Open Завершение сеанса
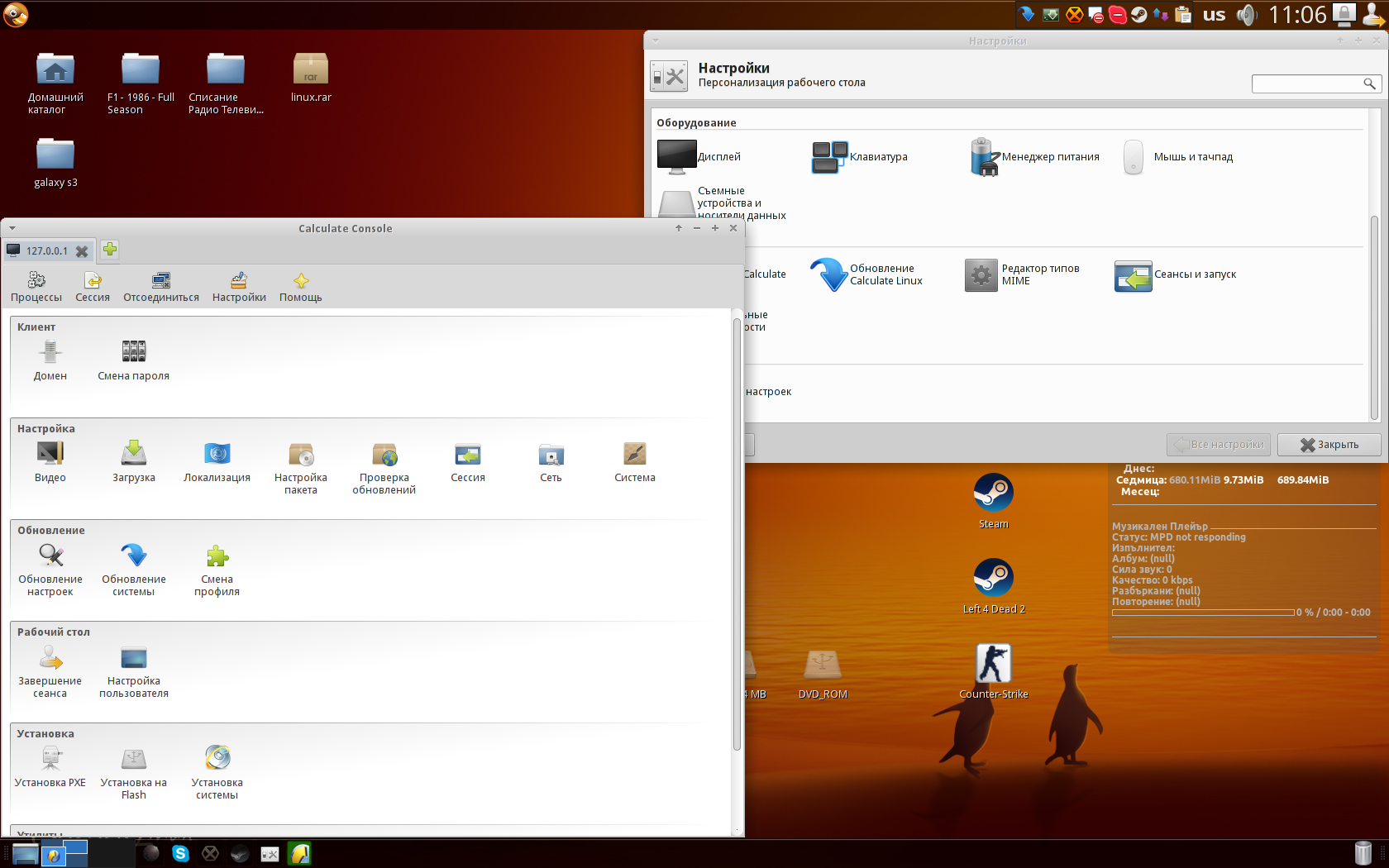 pos(50,671)
